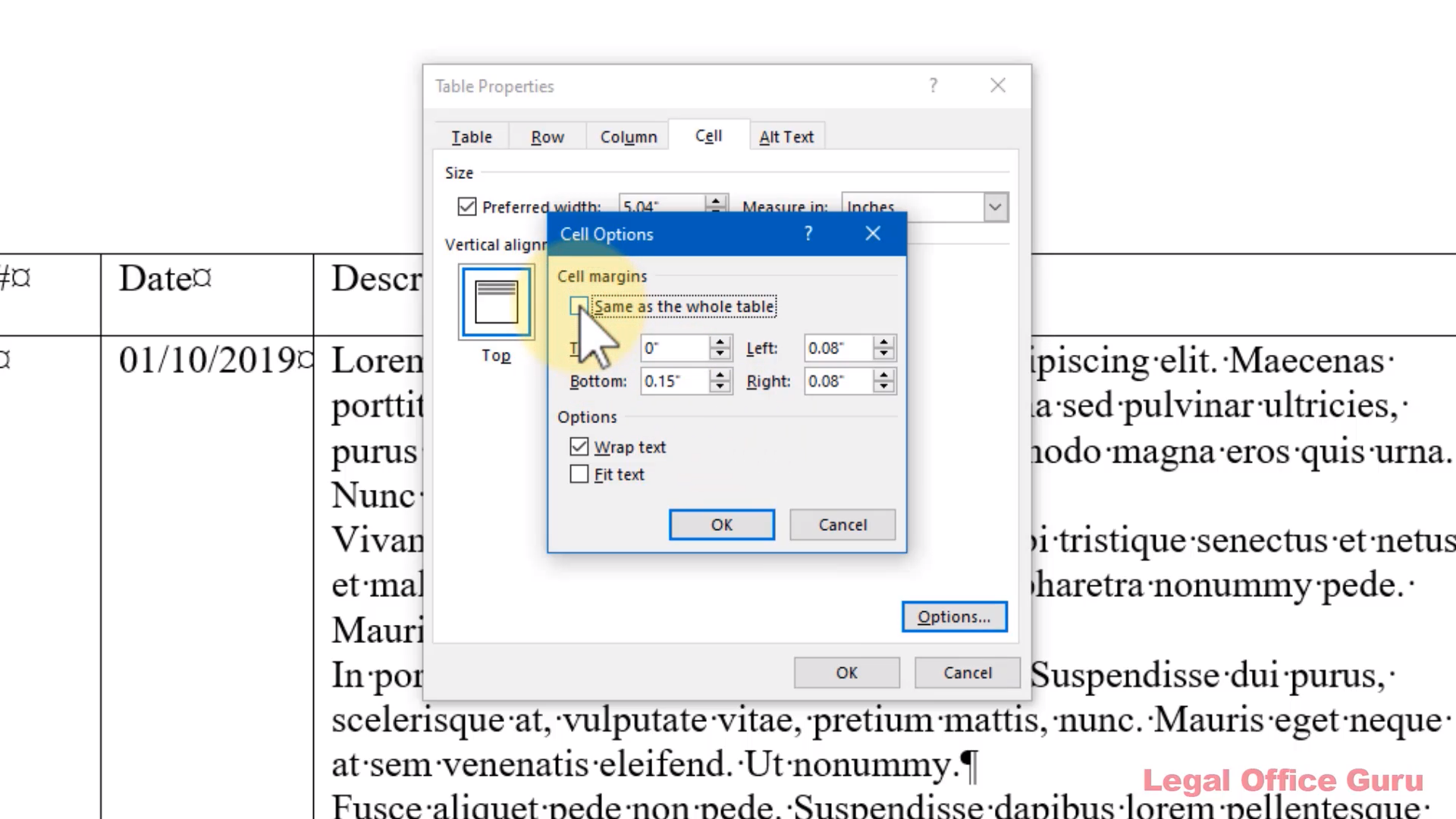Increase the Right margin with its up arrow
Screen dimensions: 1456x819
(x=883, y=375)
